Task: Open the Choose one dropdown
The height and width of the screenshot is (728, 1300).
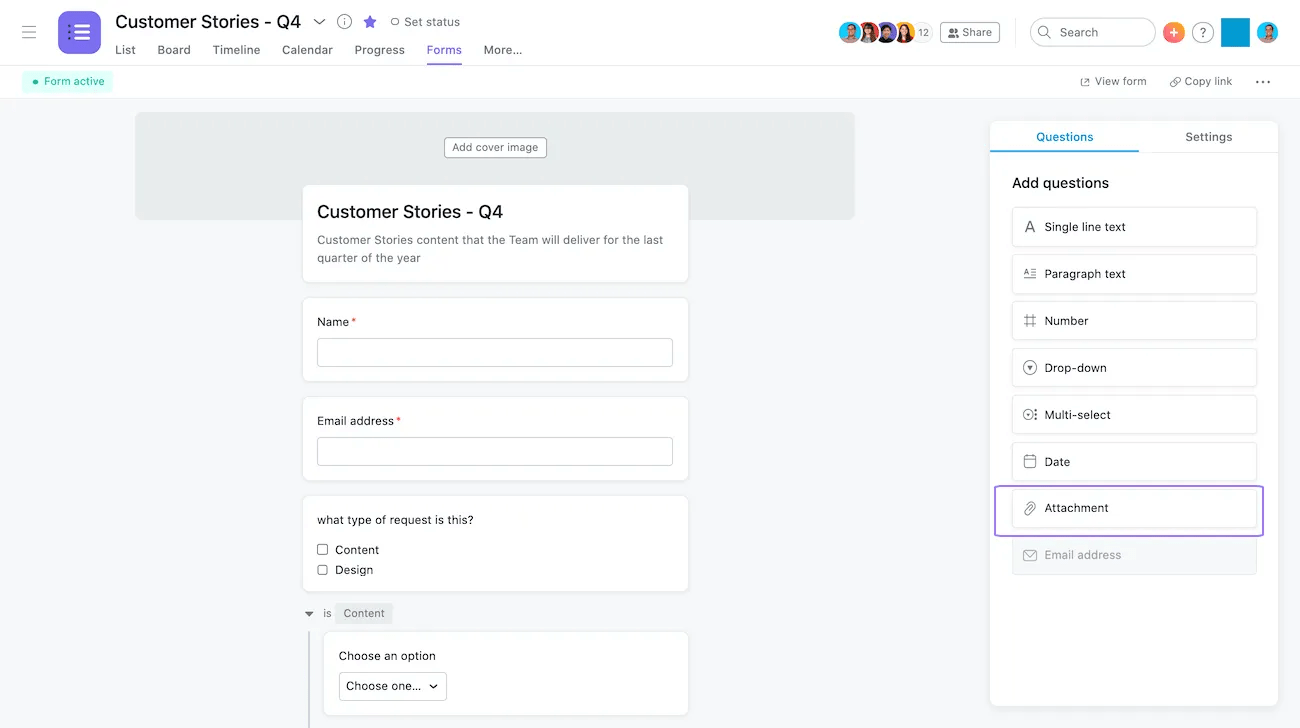Action: point(392,686)
